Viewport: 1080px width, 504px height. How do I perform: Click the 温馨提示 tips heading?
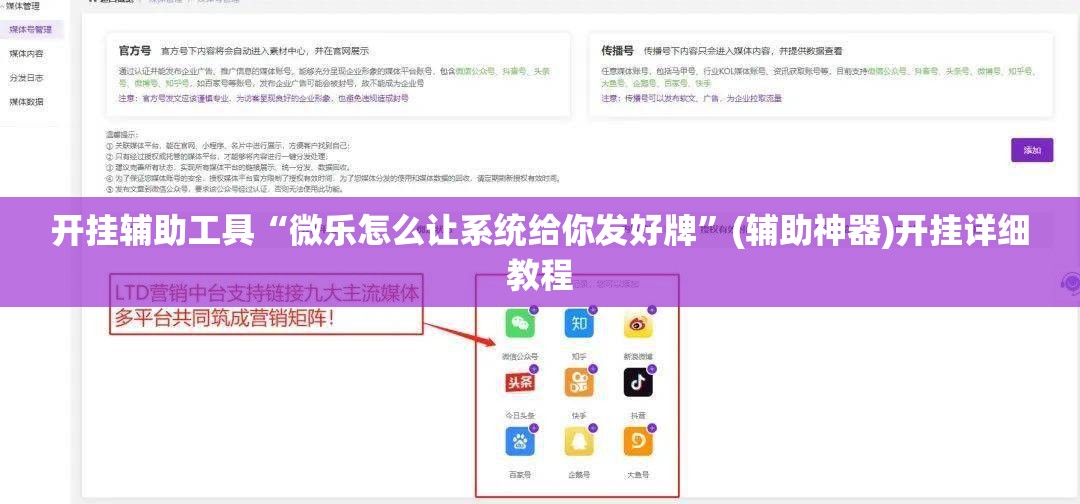[x=122, y=135]
